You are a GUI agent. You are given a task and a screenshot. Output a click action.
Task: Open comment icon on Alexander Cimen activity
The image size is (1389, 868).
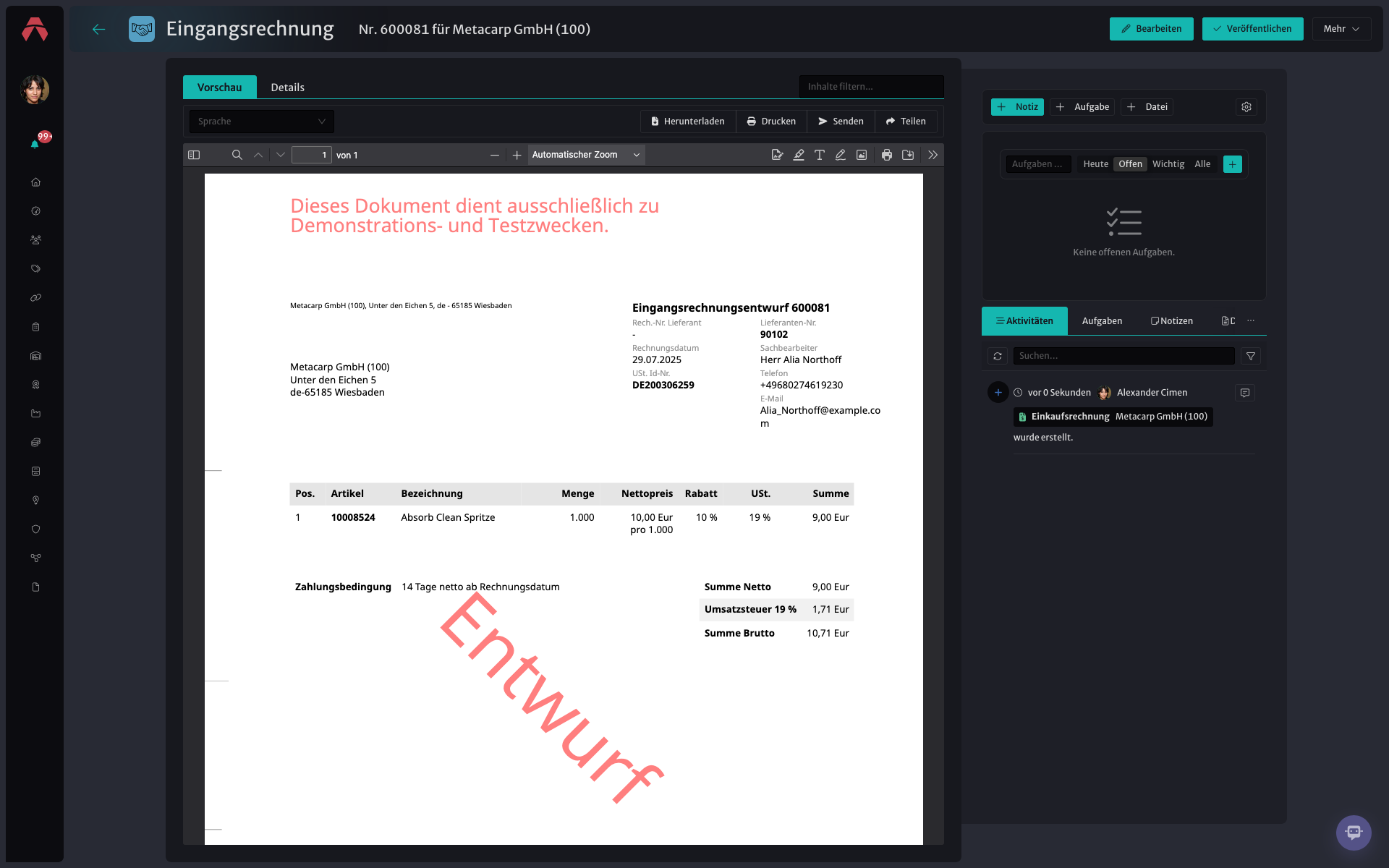pos(1245,393)
